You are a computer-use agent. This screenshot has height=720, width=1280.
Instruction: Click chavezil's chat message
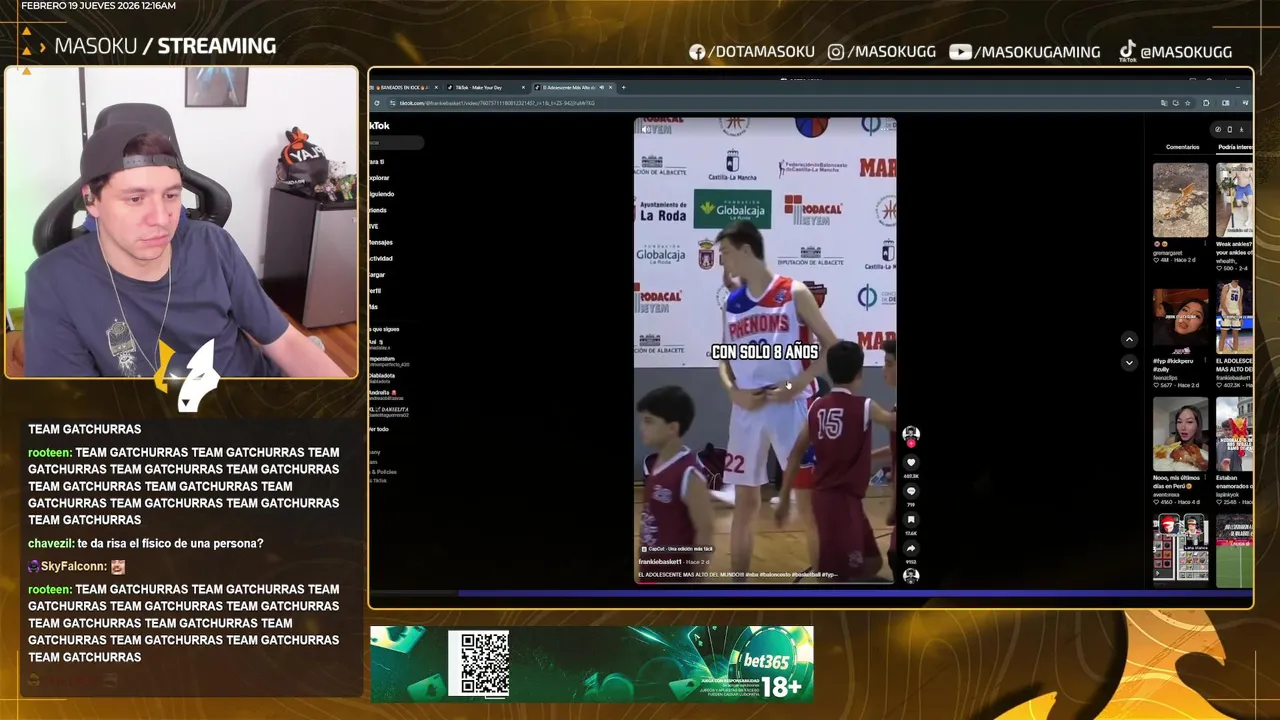(x=146, y=543)
